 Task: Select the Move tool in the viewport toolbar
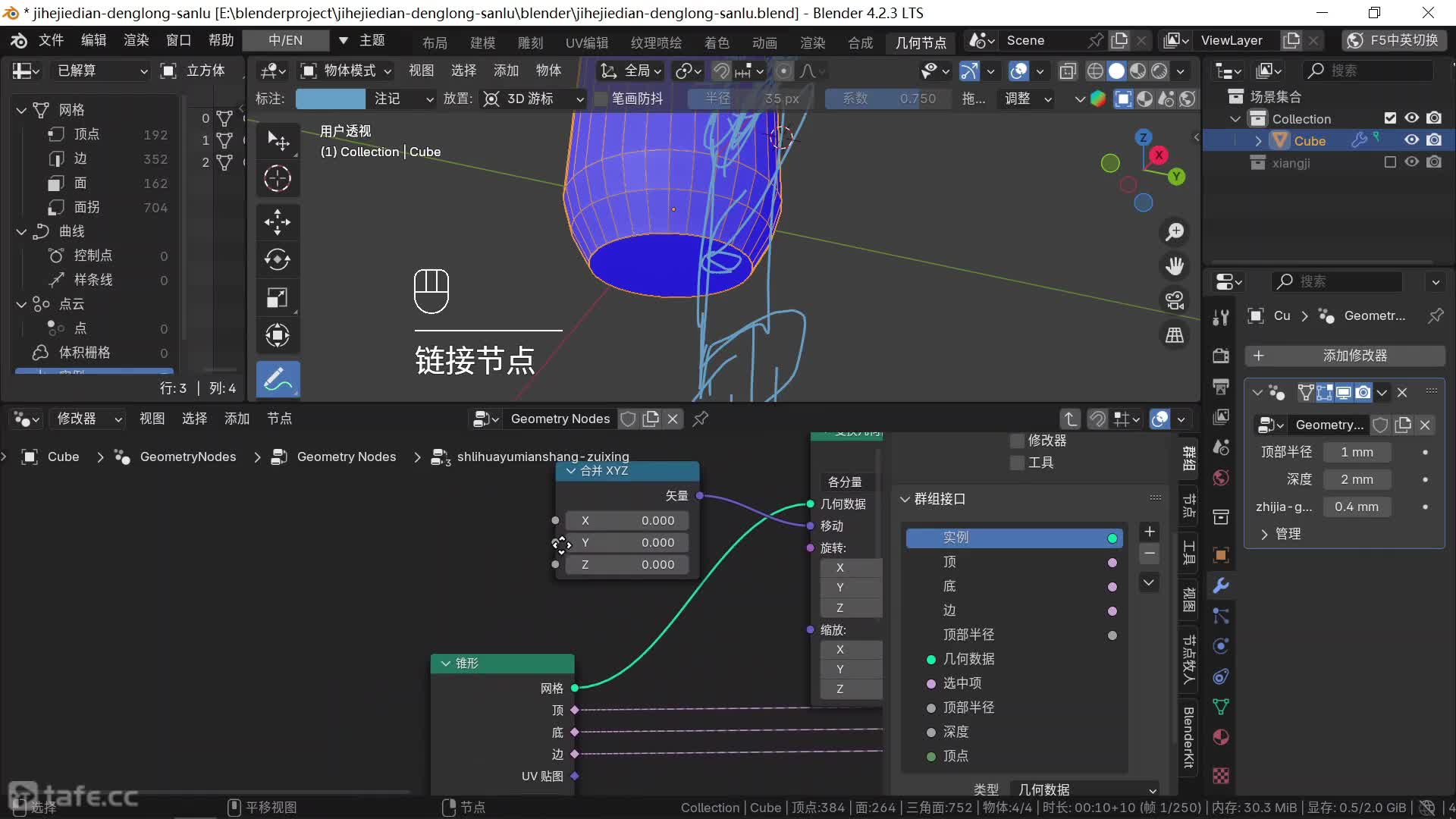tap(278, 222)
